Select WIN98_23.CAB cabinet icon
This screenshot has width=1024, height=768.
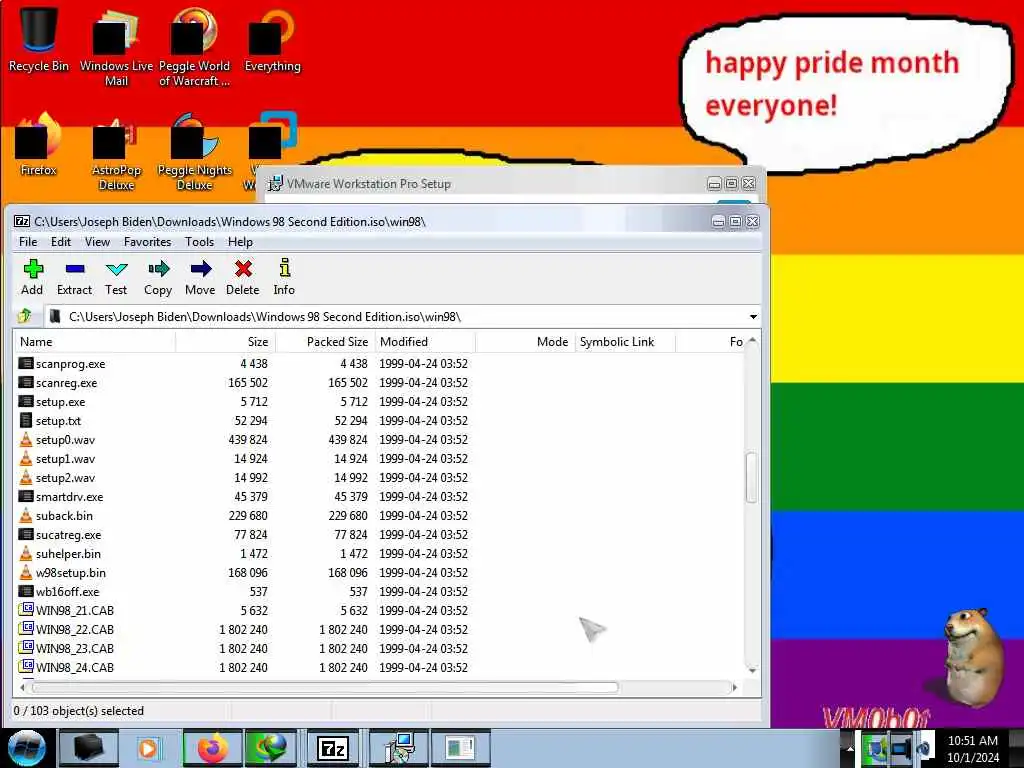pyautogui.click(x=26, y=648)
